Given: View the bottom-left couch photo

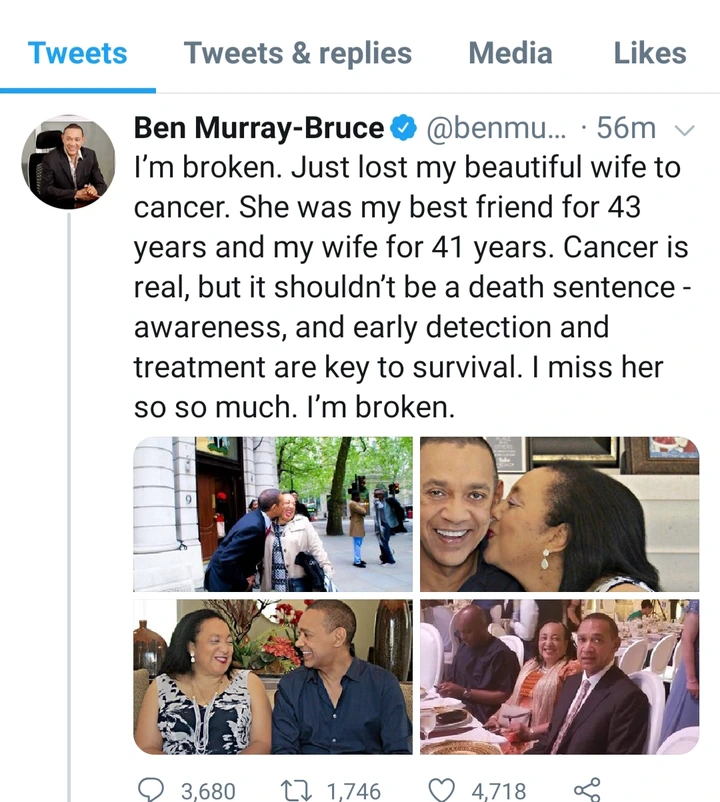Looking at the screenshot, I should [273, 676].
